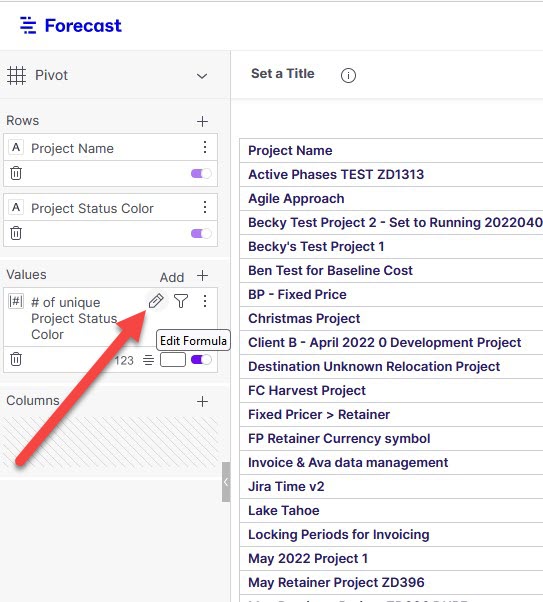This screenshot has width=543, height=602.
Task: Open the three-dot menu for Project Status Color row
Action: coord(205,207)
